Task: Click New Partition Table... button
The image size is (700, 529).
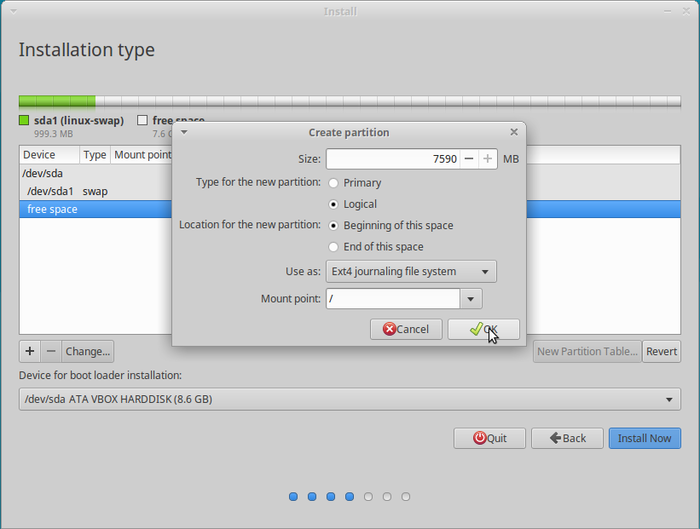Action: tap(587, 351)
